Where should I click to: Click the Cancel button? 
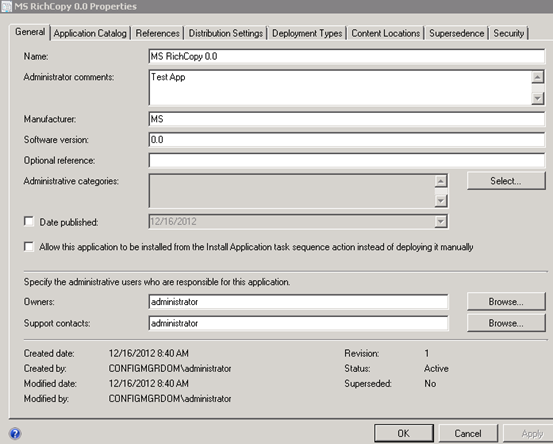click(468, 433)
